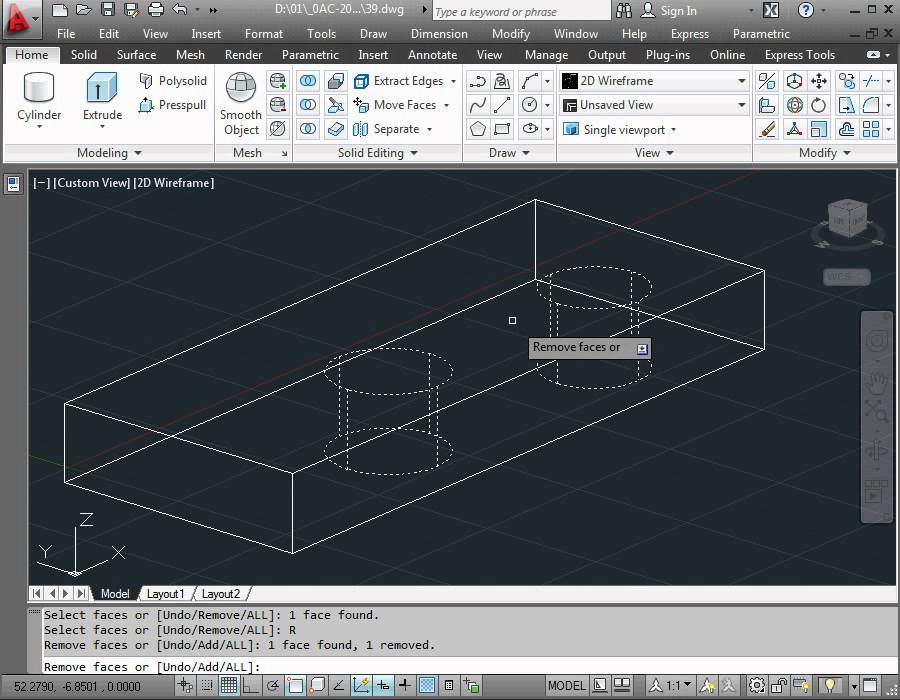
Task: Open the Modify menu
Action: pyautogui.click(x=511, y=33)
